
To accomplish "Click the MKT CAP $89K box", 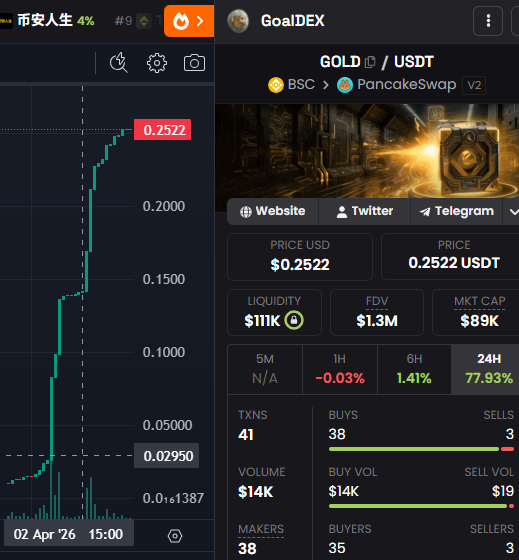I will pos(476,312).
